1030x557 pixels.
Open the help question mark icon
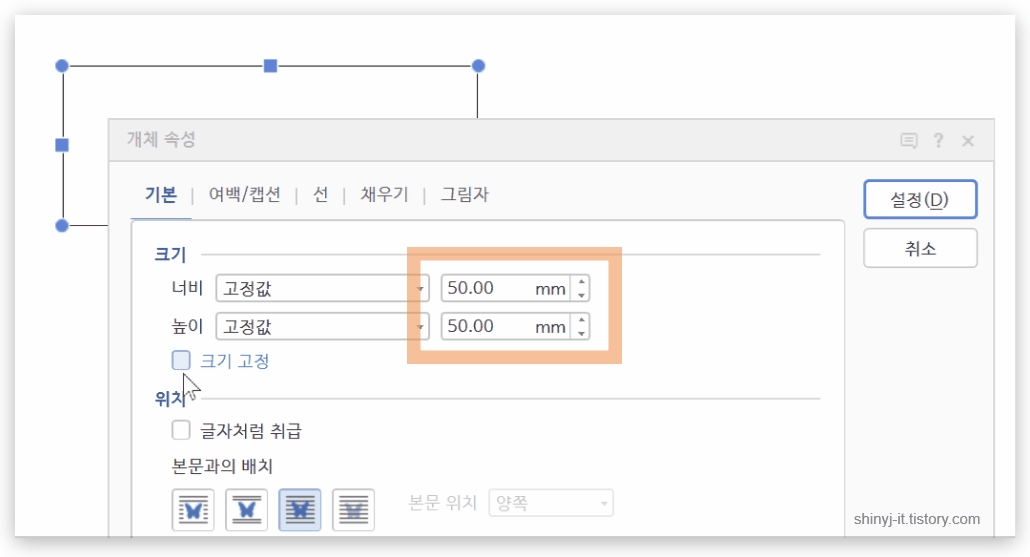pos(938,141)
